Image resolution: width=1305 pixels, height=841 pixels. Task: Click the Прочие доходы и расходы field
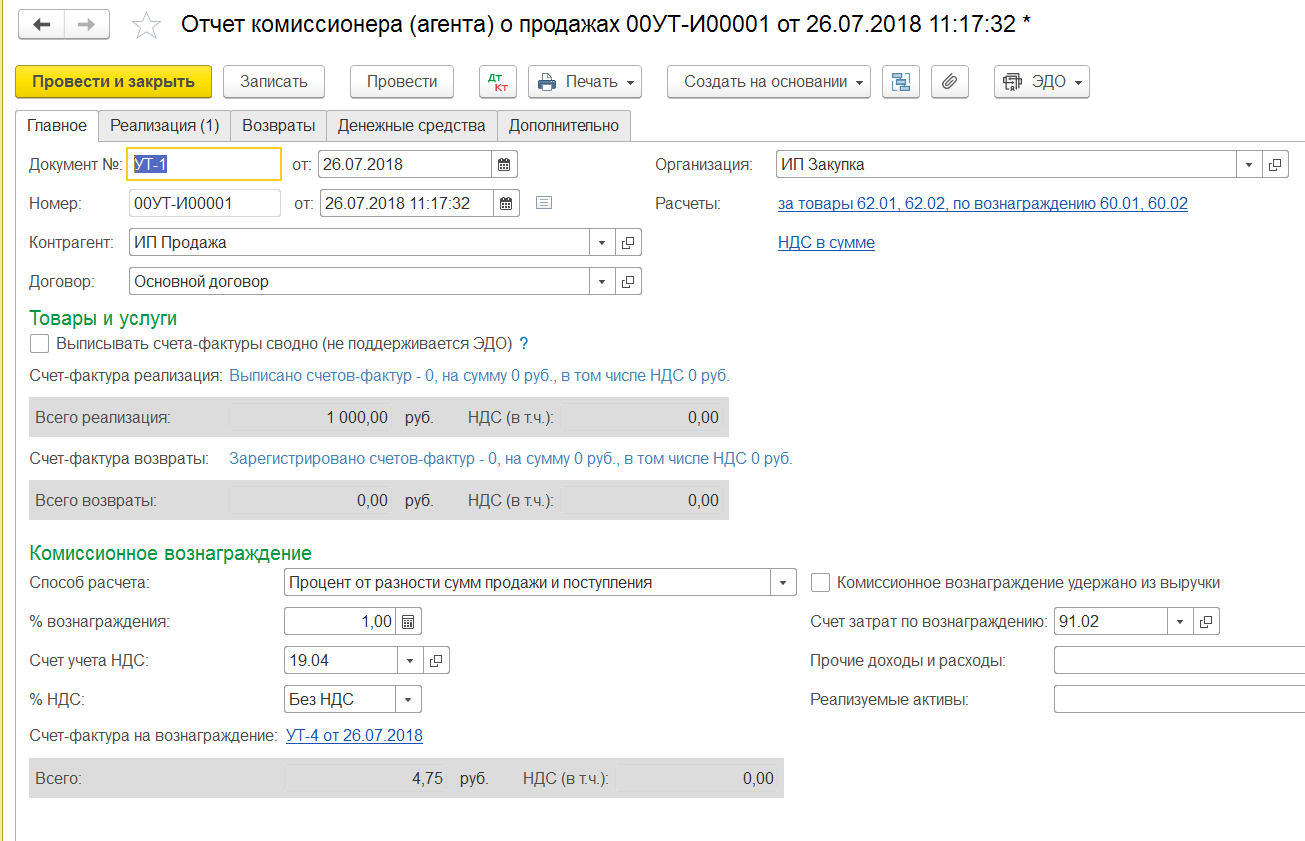(x=1178, y=661)
